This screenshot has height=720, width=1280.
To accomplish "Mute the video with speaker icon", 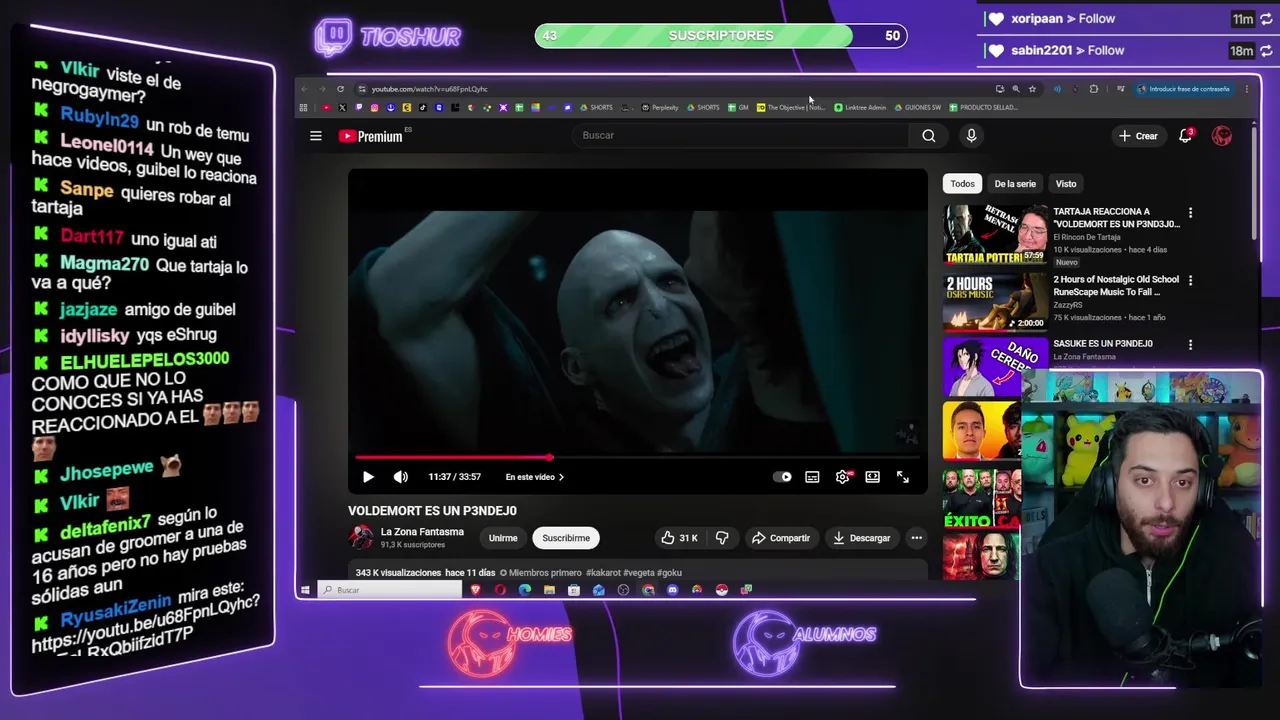I will [x=401, y=477].
